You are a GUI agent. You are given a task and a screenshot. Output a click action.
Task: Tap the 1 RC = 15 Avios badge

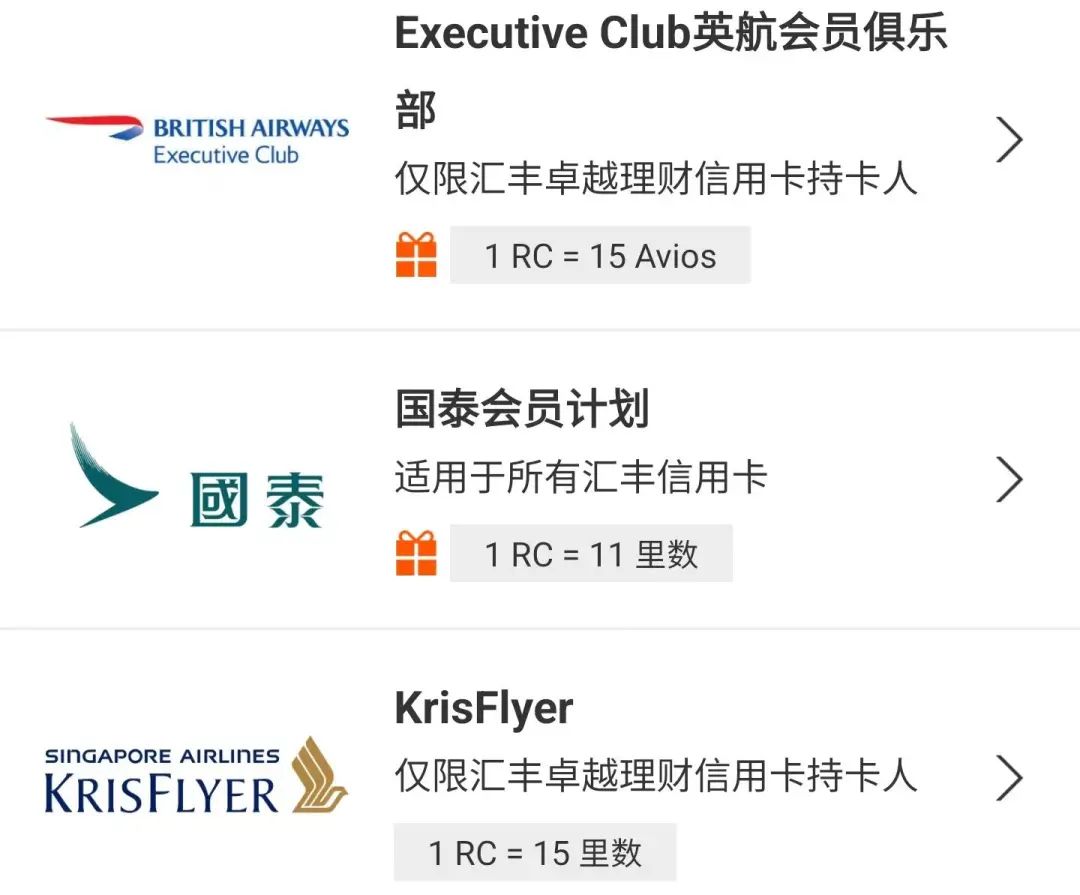click(x=600, y=256)
